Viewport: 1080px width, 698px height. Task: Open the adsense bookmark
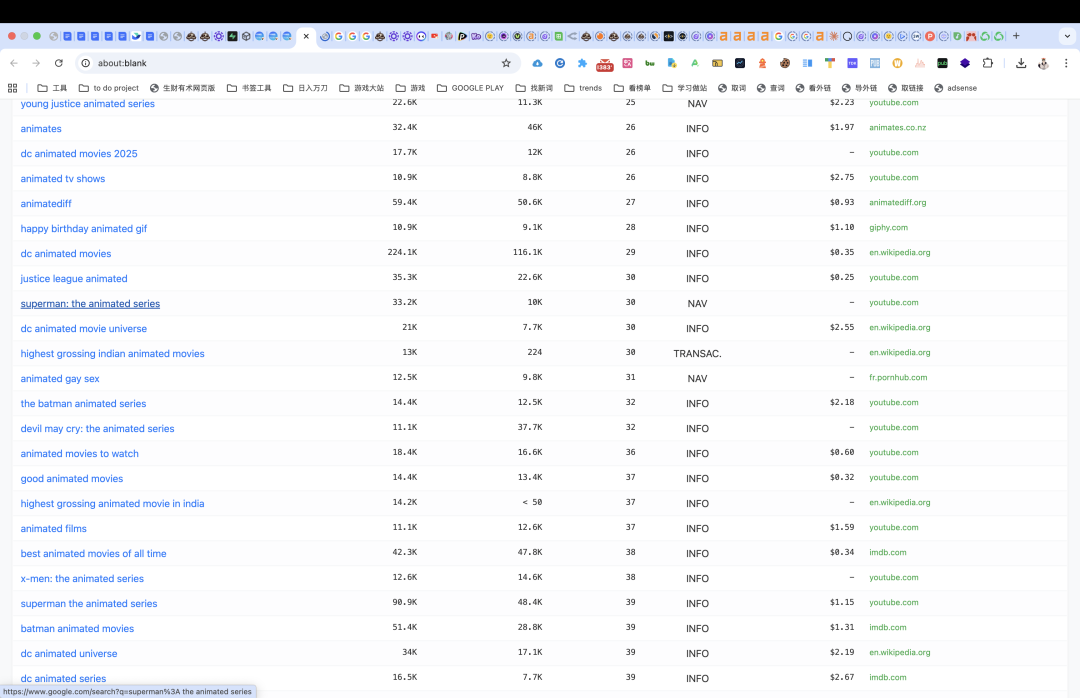pyautogui.click(x=955, y=88)
